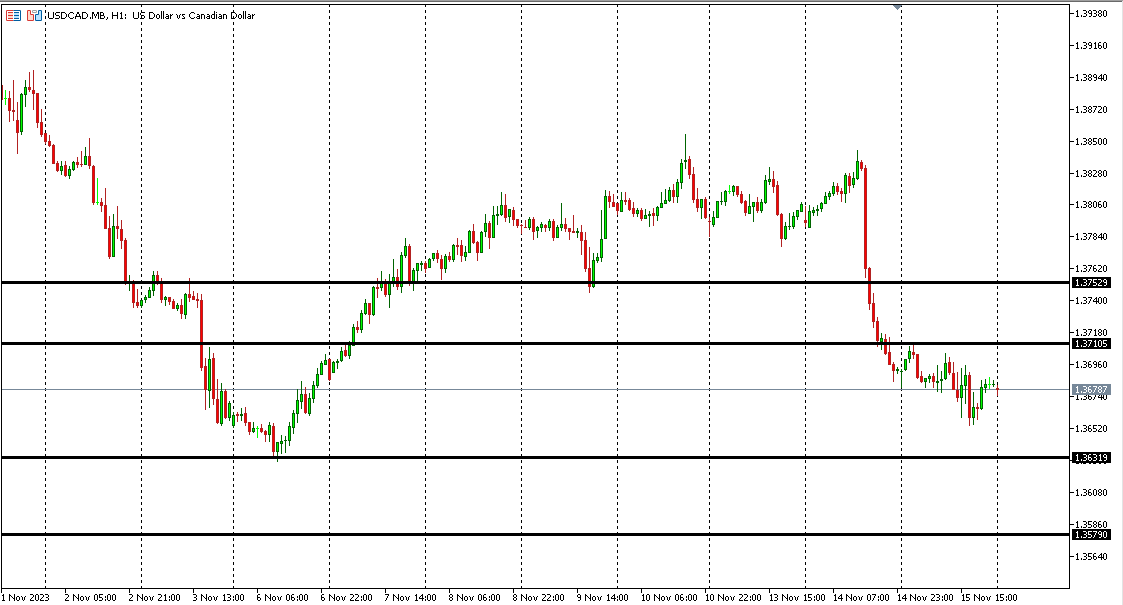This screenshot has height=605, width=1123.
Task: Click price scale value 1.36520
Action: 1091,428
